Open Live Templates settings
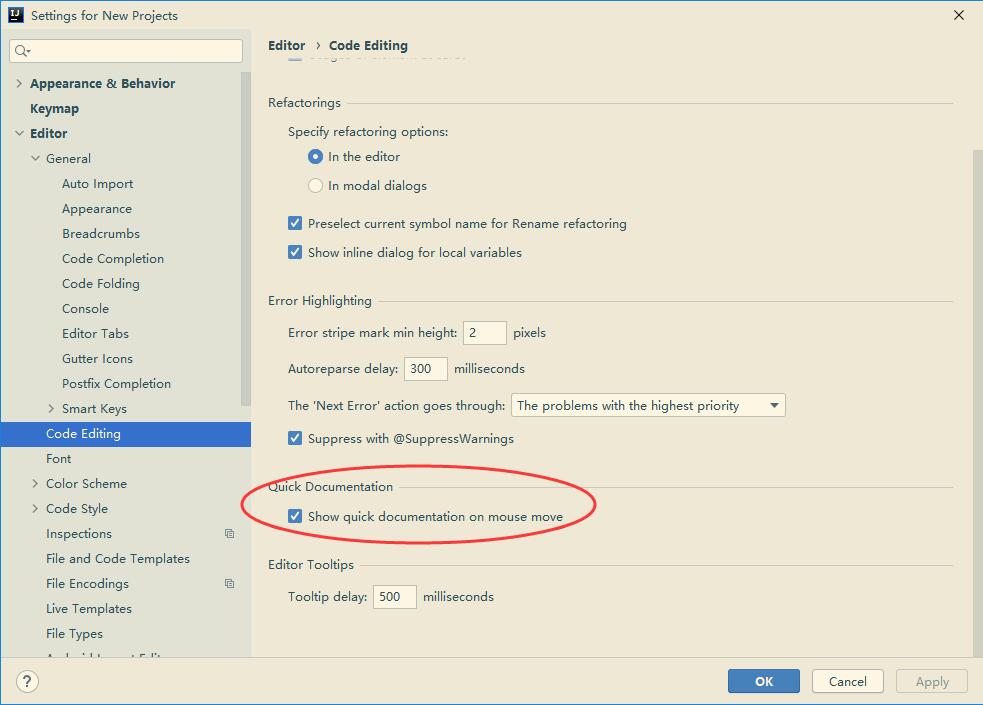 pyautogui.click(x=89, y=608)
